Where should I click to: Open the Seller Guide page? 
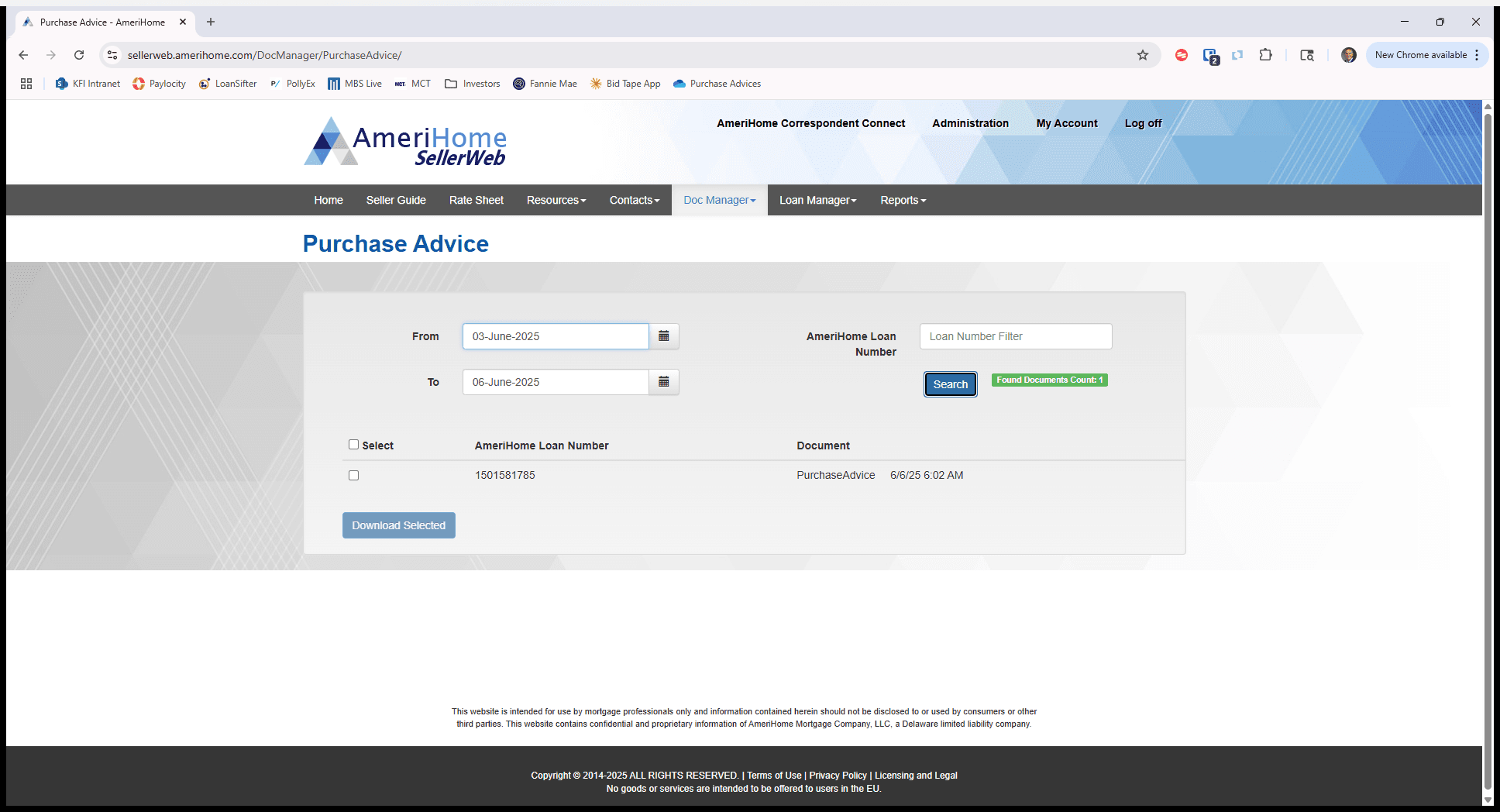(396, 200)
